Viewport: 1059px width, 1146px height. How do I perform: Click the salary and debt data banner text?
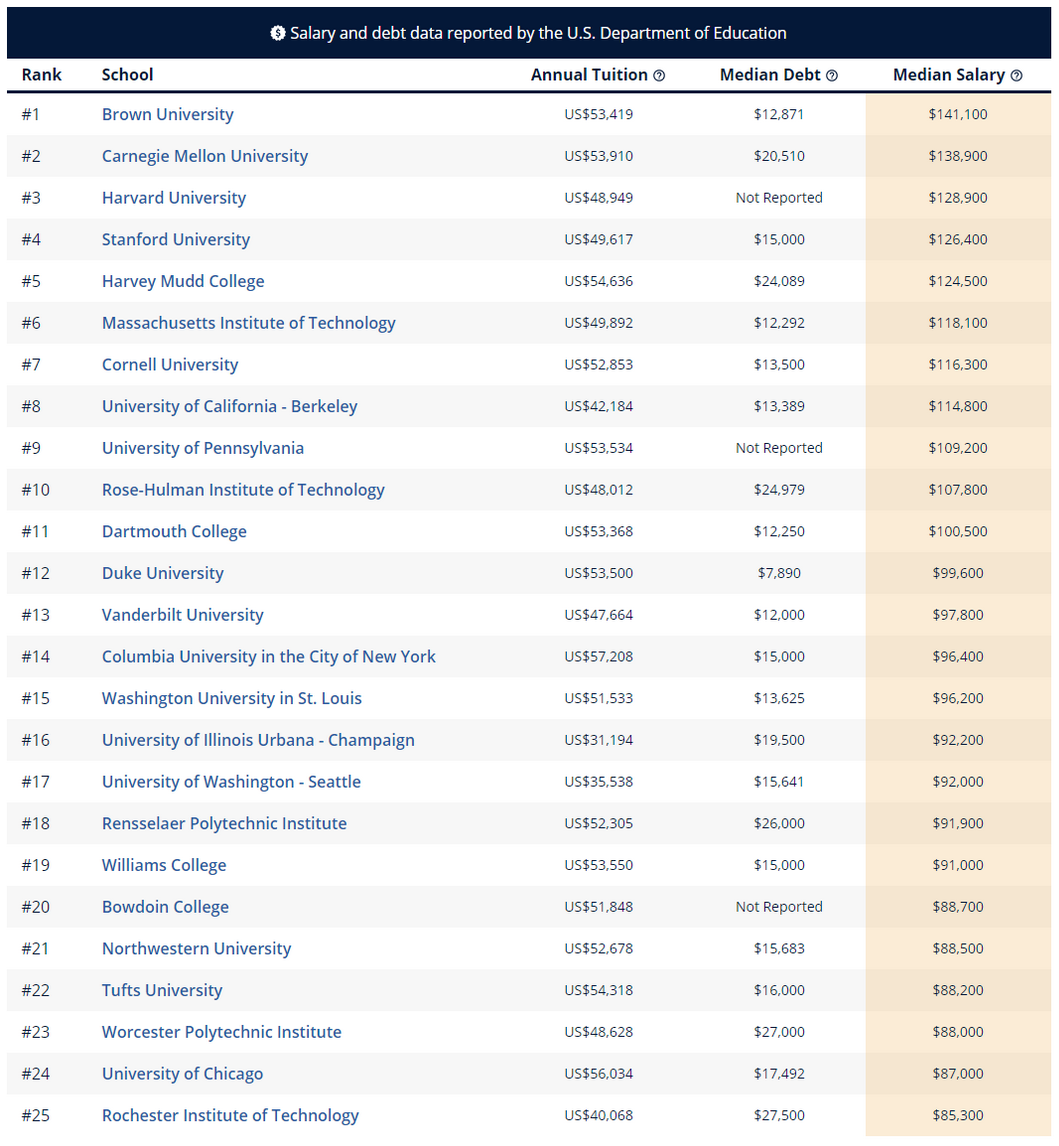(538, 33)
